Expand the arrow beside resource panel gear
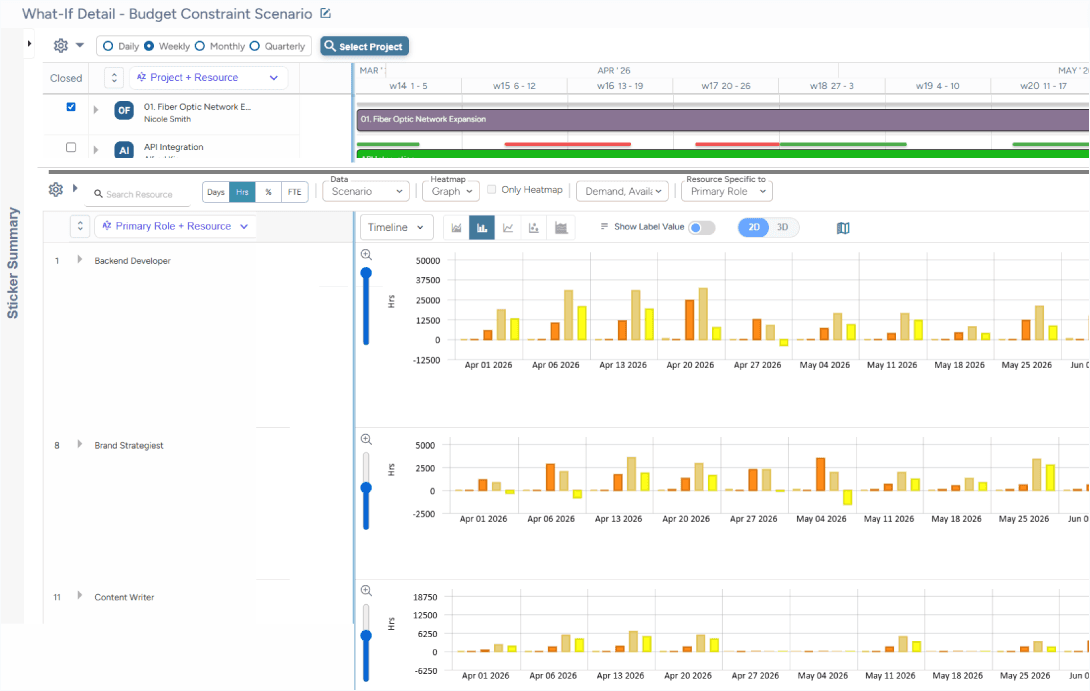This screenshot has height=691, width=1090. [x=75, y=188]
